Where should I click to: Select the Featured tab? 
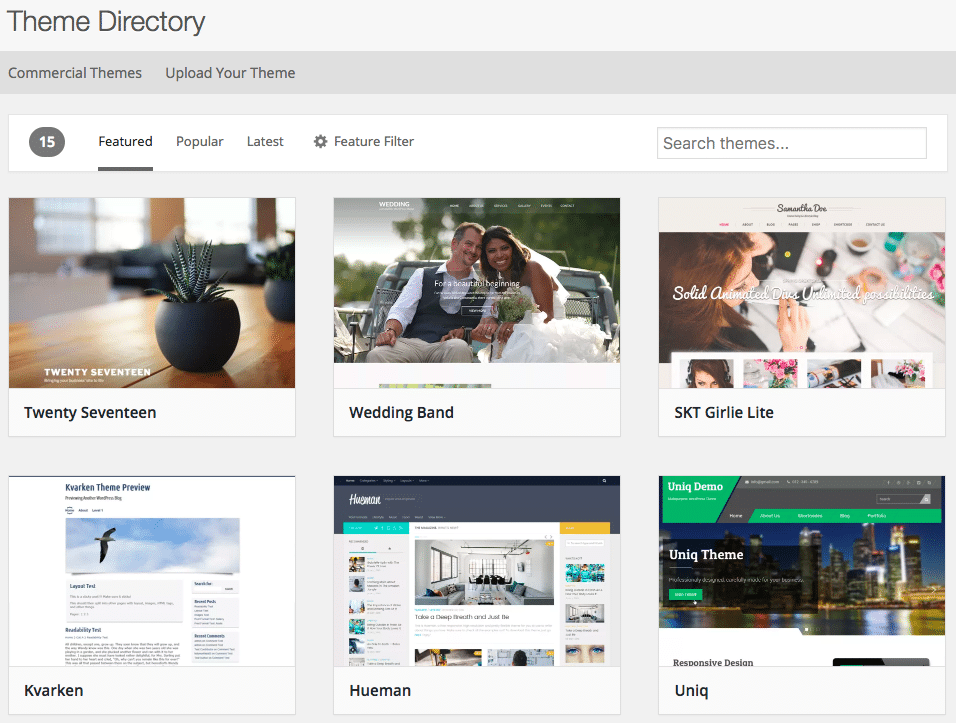(x=125, y=141)
